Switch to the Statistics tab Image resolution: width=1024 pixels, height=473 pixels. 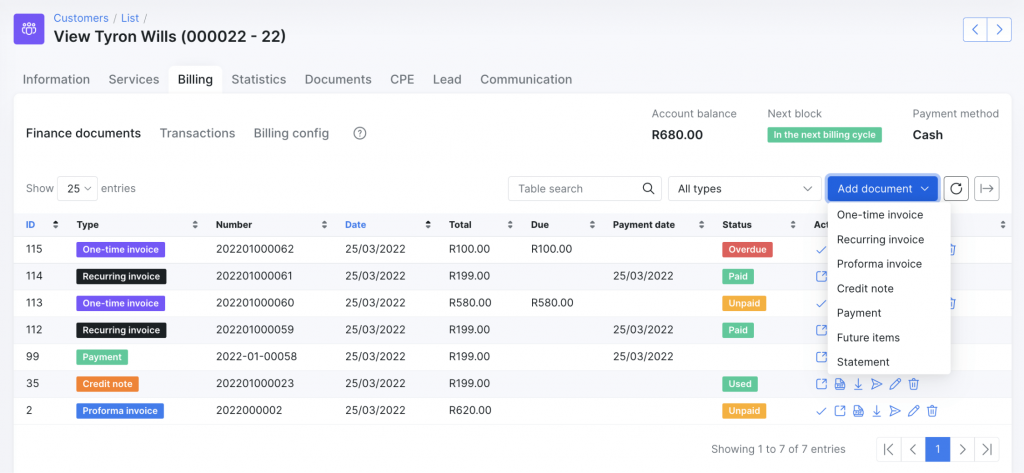(259, 80)
